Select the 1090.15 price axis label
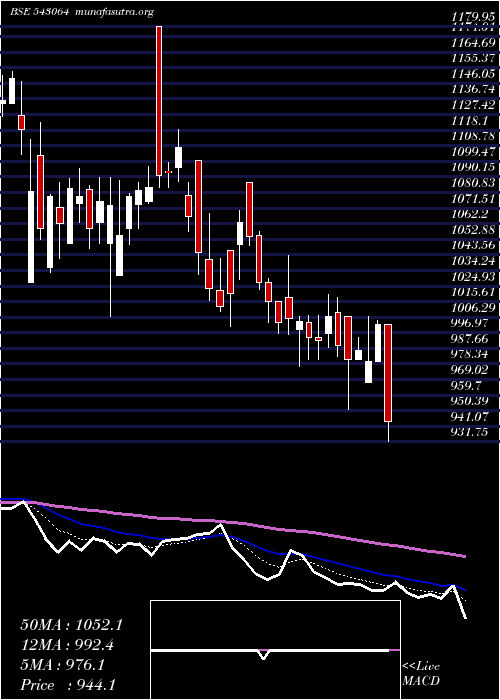500x700 pixels. pos(473,167)
